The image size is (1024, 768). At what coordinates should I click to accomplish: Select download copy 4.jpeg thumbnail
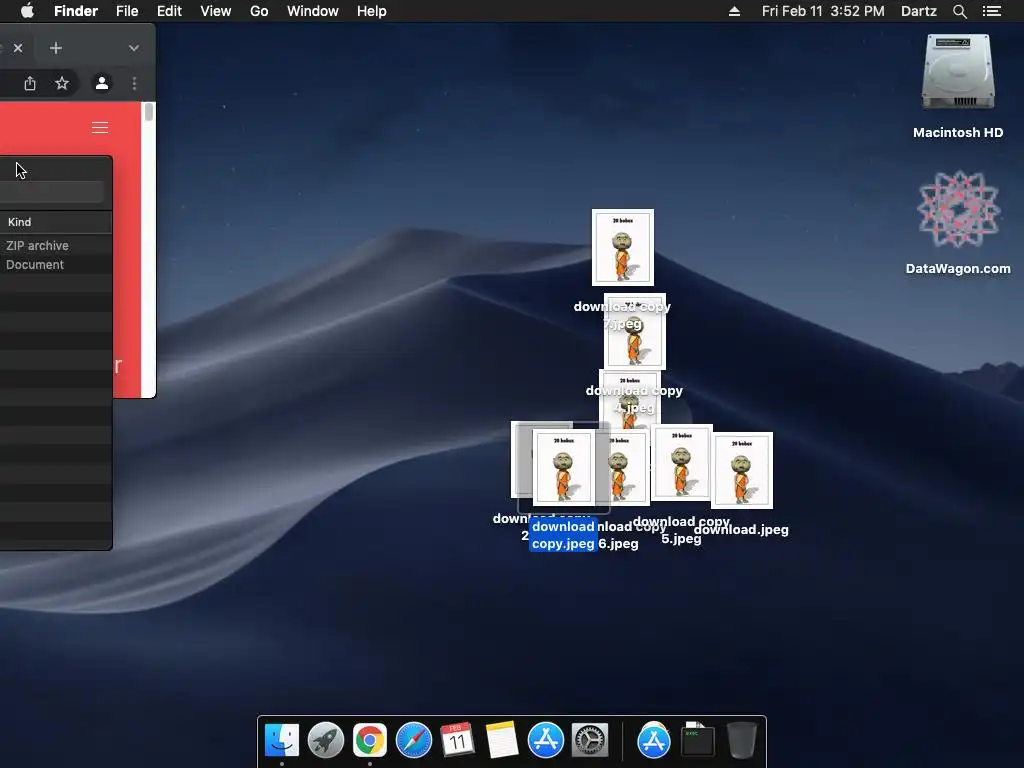tap(635, 331)
